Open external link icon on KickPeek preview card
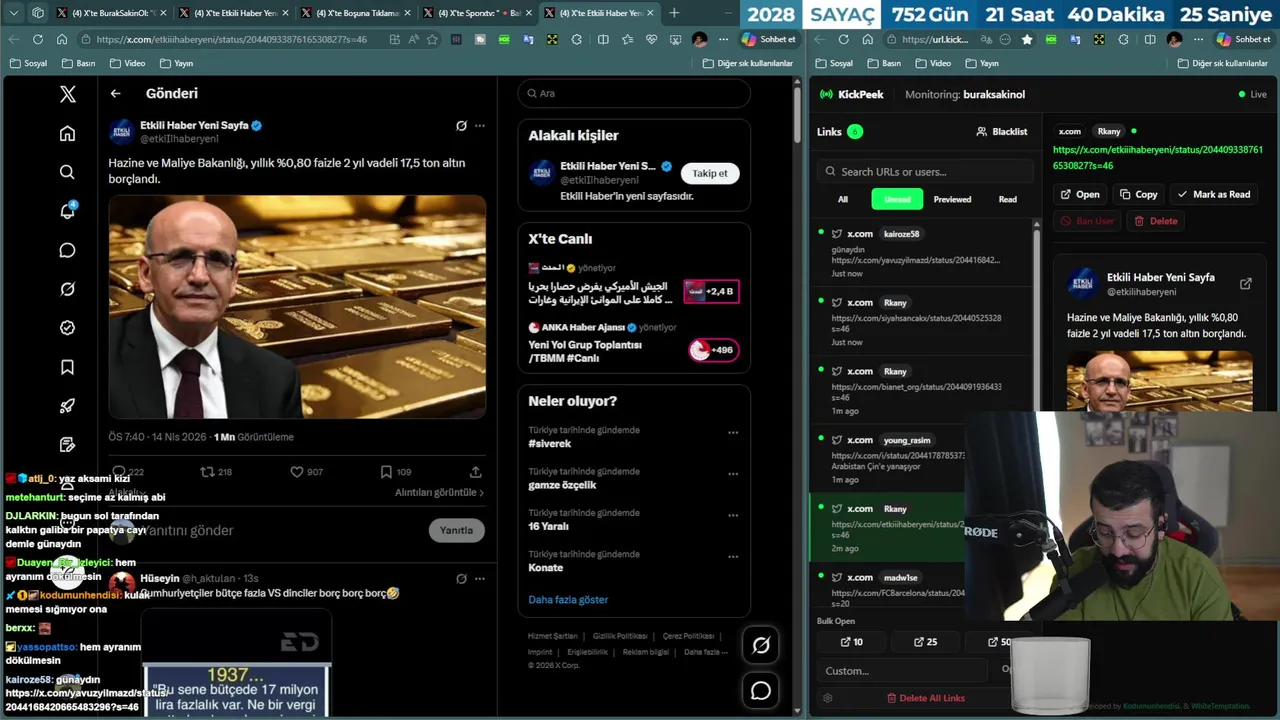This screenshot has height=720, width=1280. pyautogui.click(x=1246, y=284)
